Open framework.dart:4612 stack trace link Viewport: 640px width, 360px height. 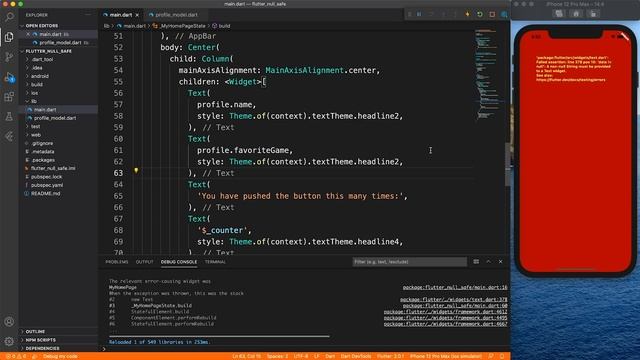click(445, 312)
